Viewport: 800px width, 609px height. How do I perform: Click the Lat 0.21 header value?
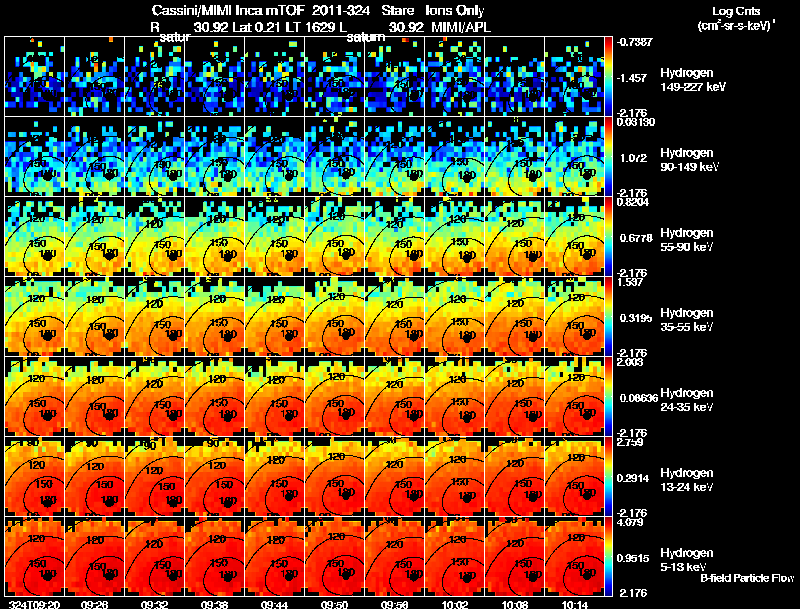pos(257,28)
